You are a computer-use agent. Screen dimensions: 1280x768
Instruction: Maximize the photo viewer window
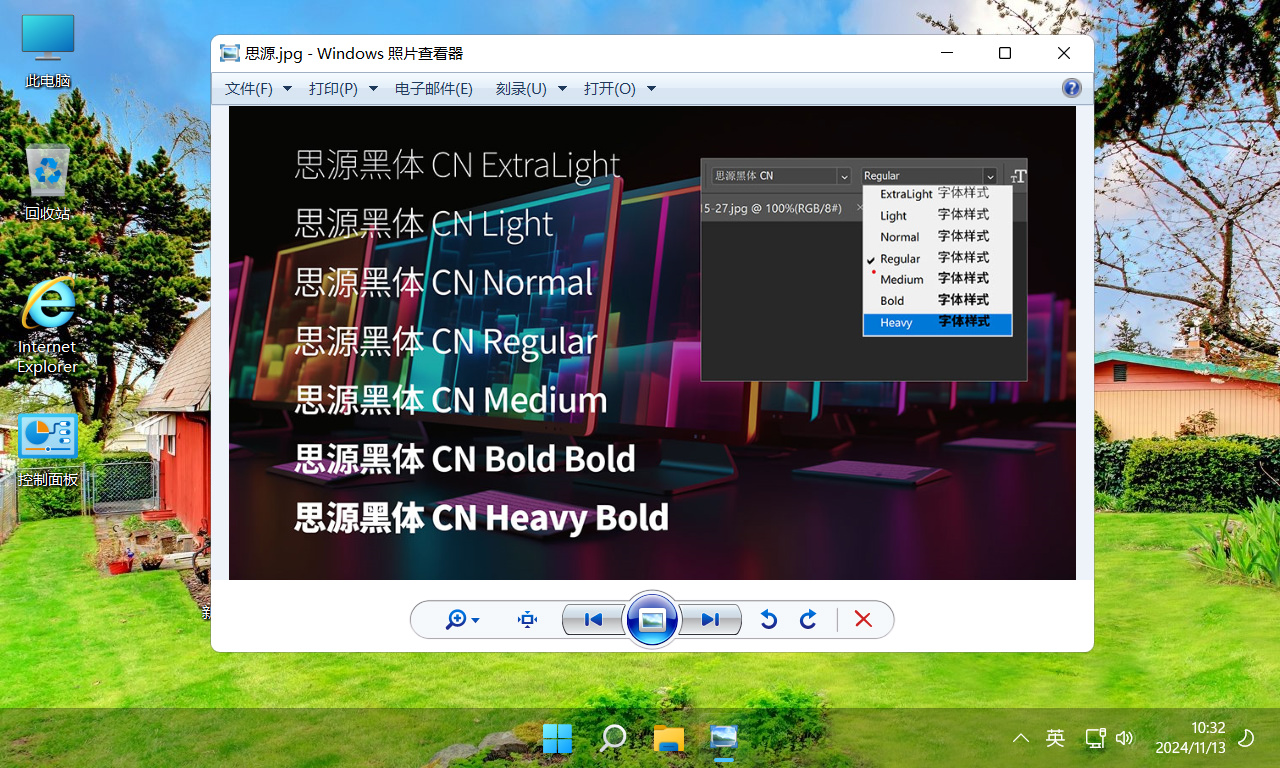(x=1005, y=53)
